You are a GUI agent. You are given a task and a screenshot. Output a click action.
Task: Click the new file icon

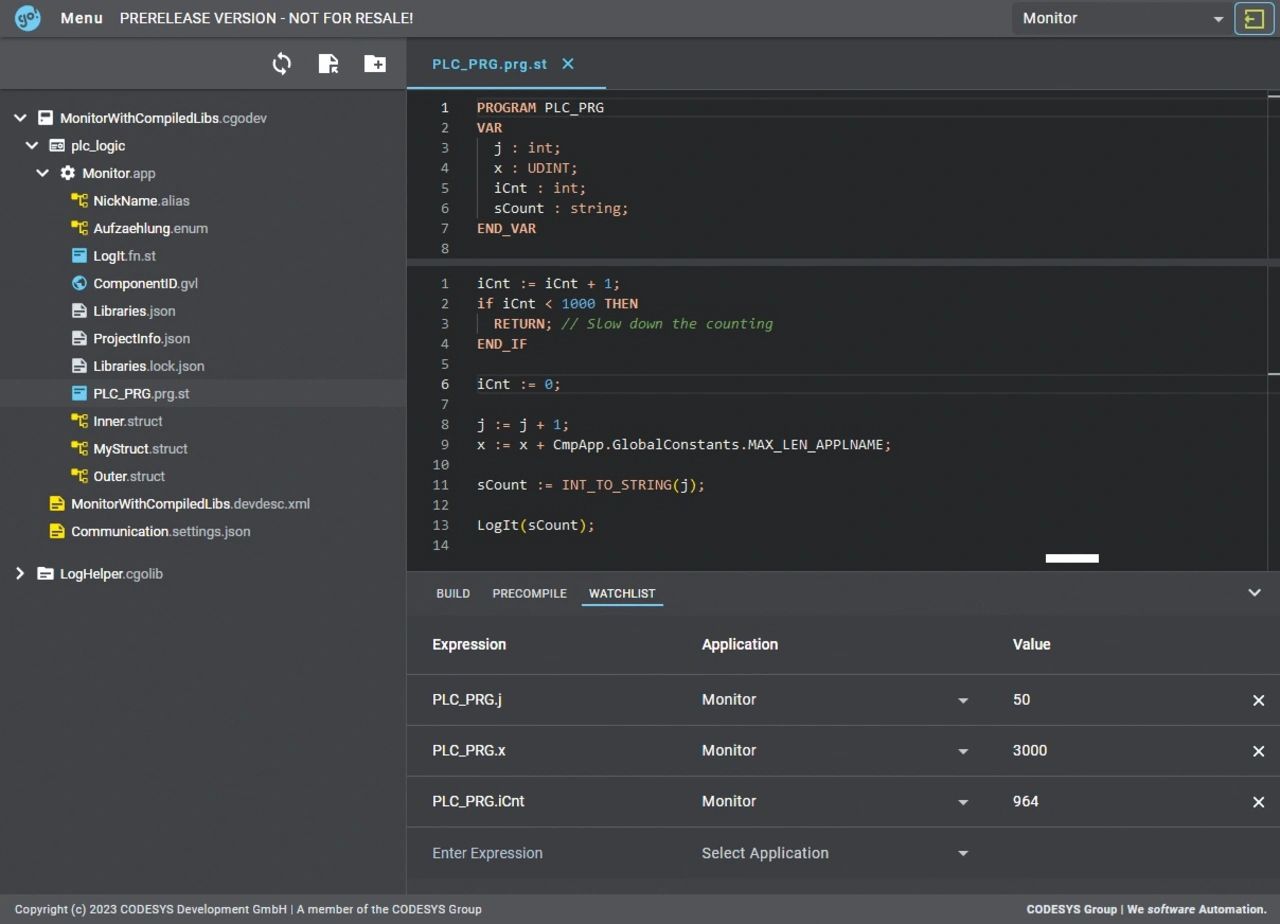(328, 64)
